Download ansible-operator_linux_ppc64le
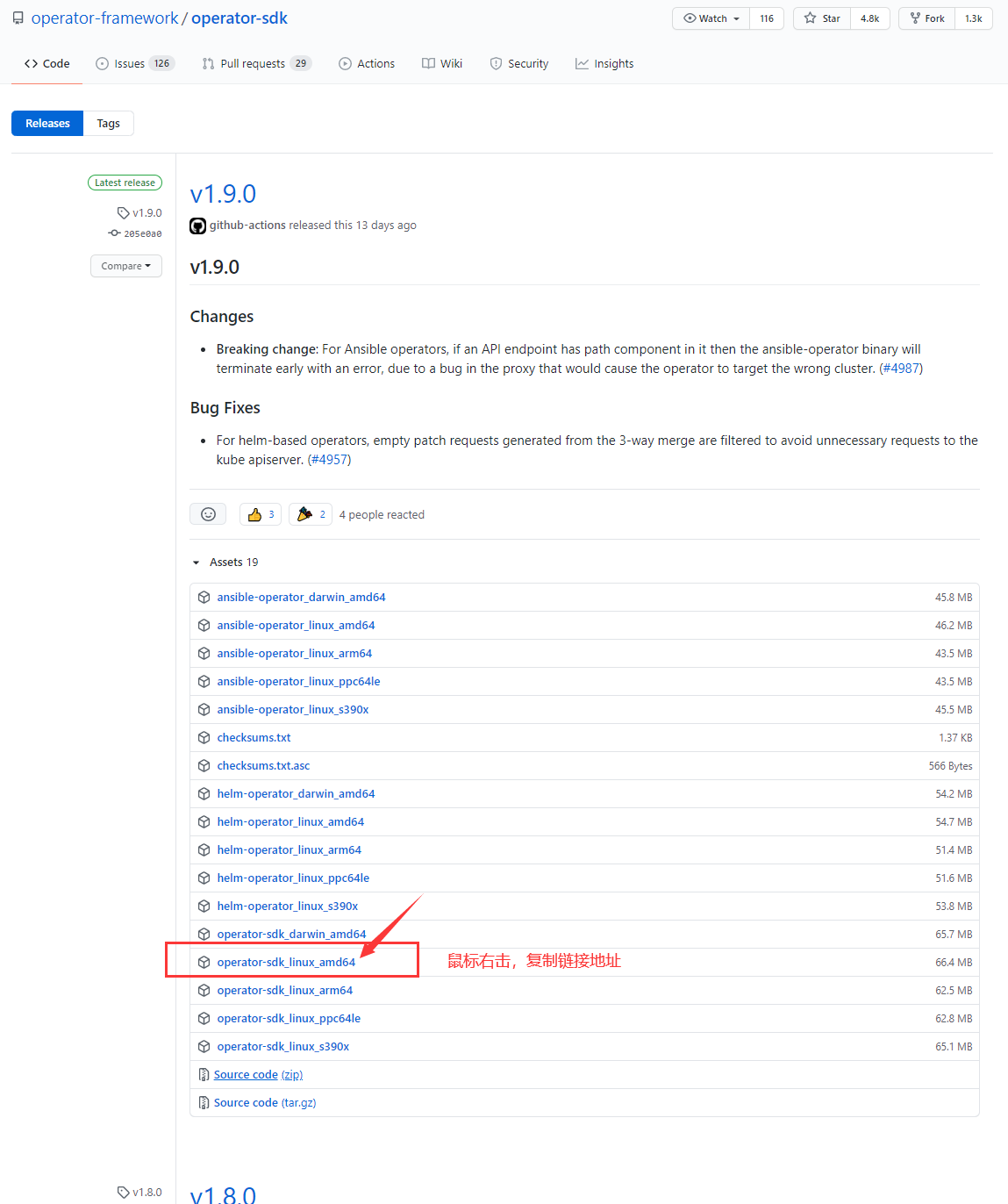The width and height of the screenshot is (1008, 1204). point(298,681)
